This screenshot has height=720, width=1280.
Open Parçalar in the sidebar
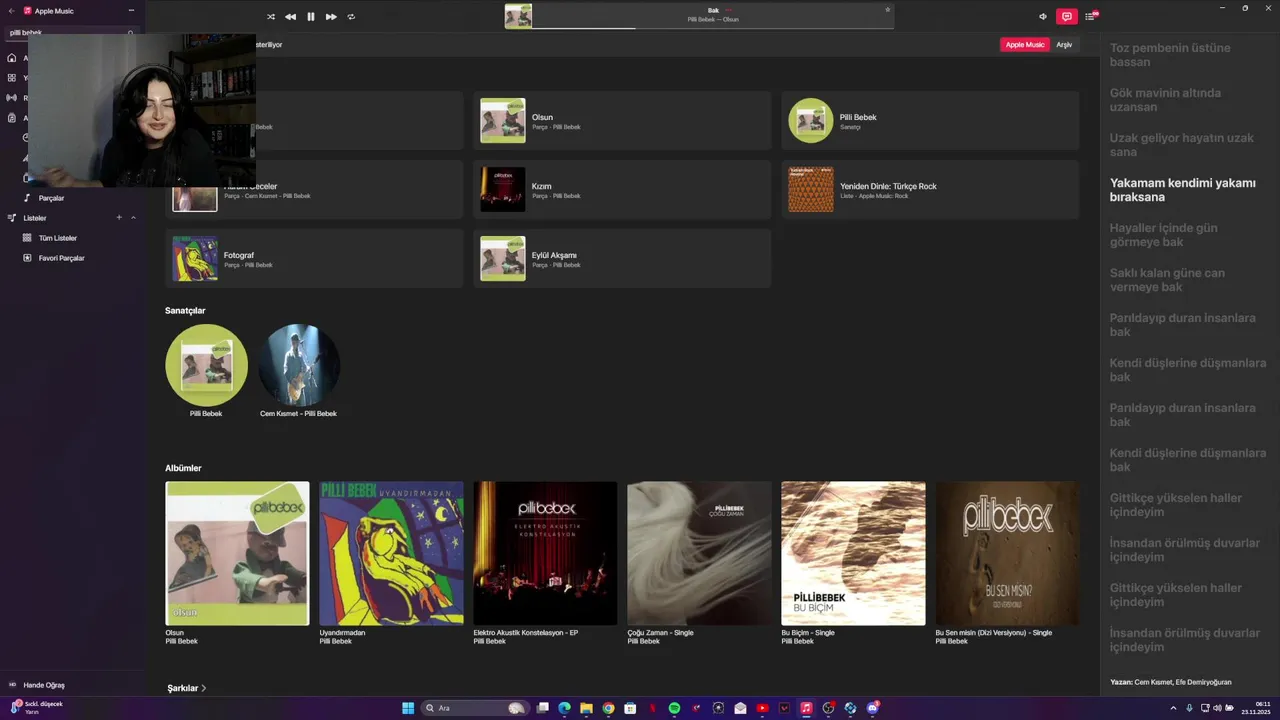click(x=51, y=198)
